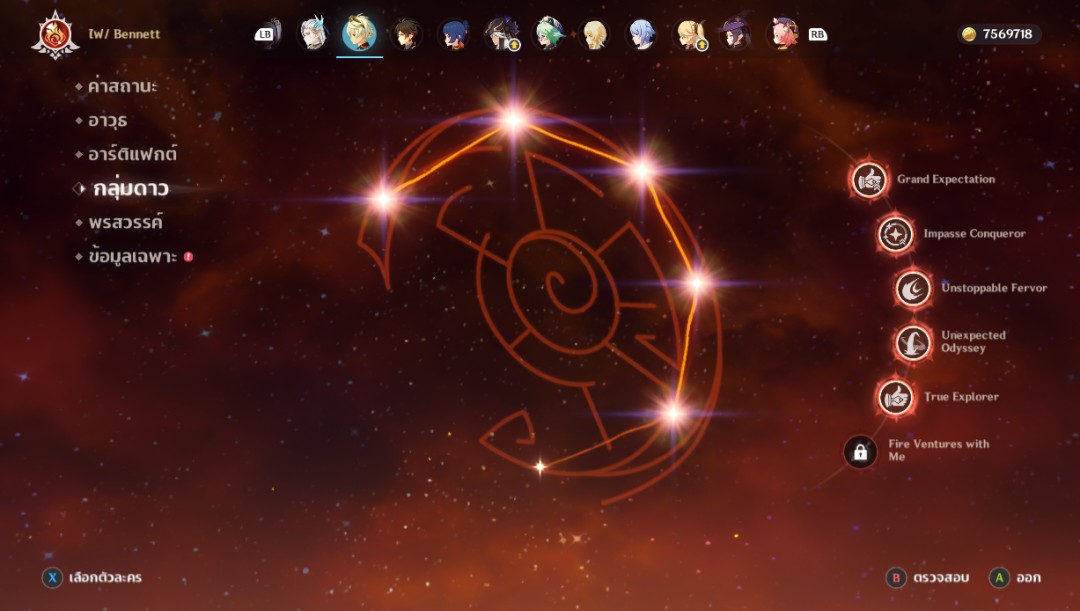Viewport: 1080px width, 611px height.
Task: Click the True Explorer label
Action: click(x=961, y=397)
